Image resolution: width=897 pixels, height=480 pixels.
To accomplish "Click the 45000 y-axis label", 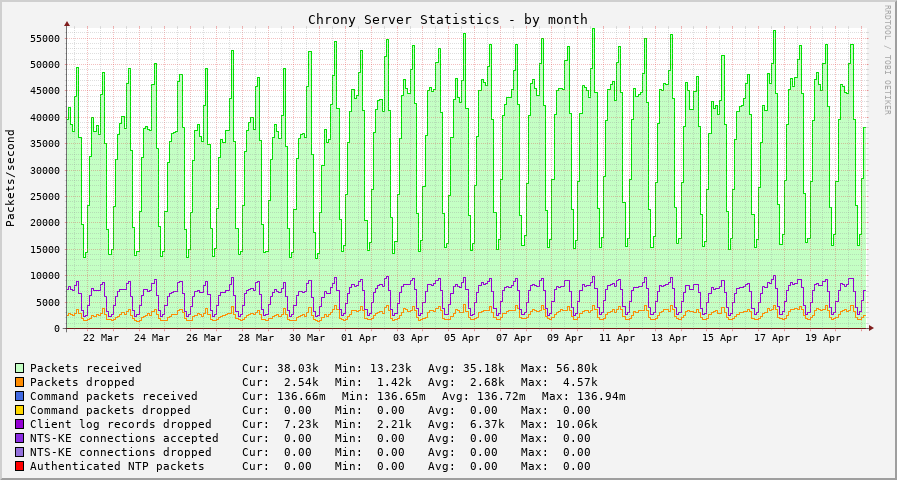I will [x=45, y=91].
